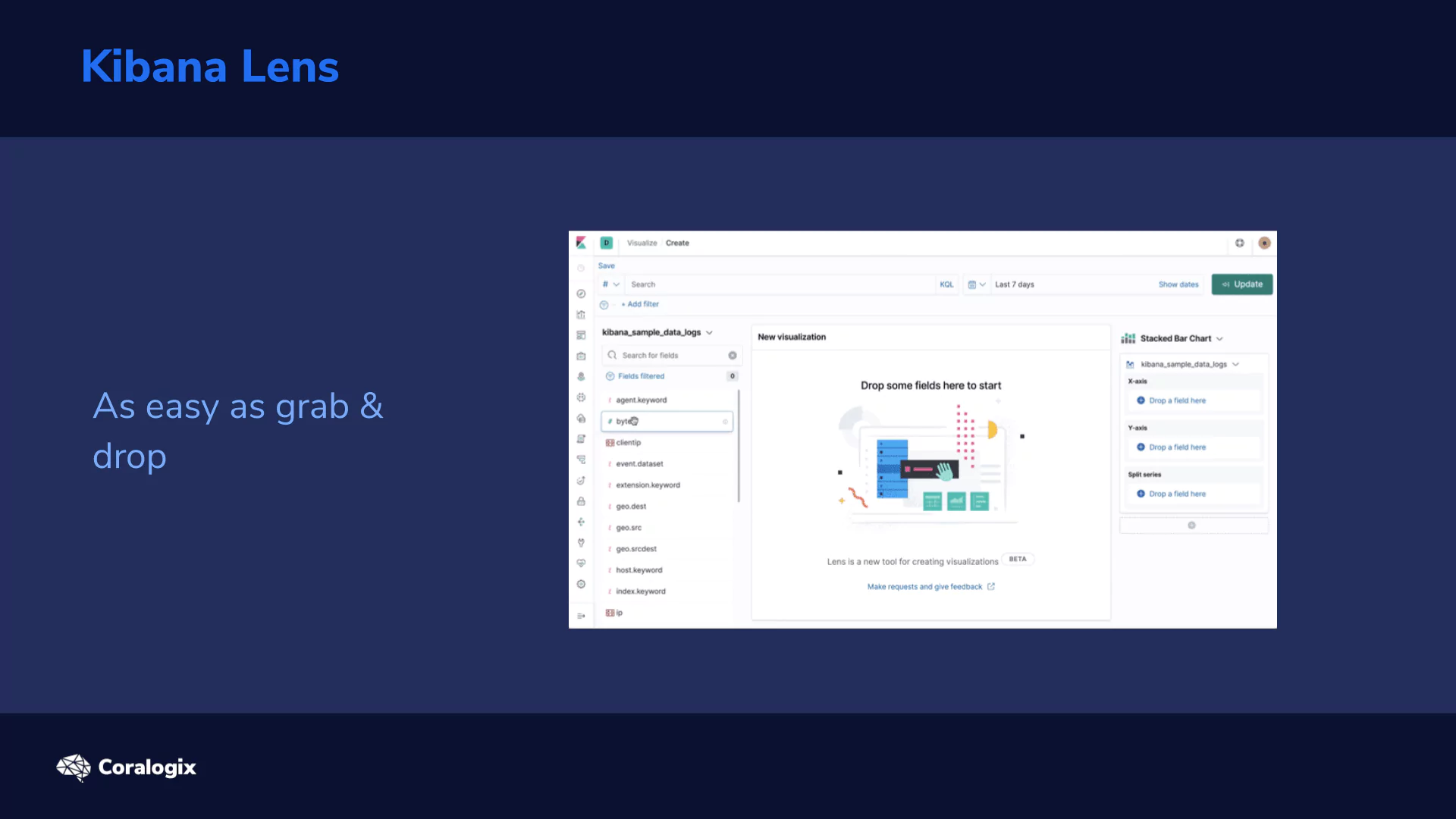
Task: Click the green Update button
Action: click(x=1241, y=284)
